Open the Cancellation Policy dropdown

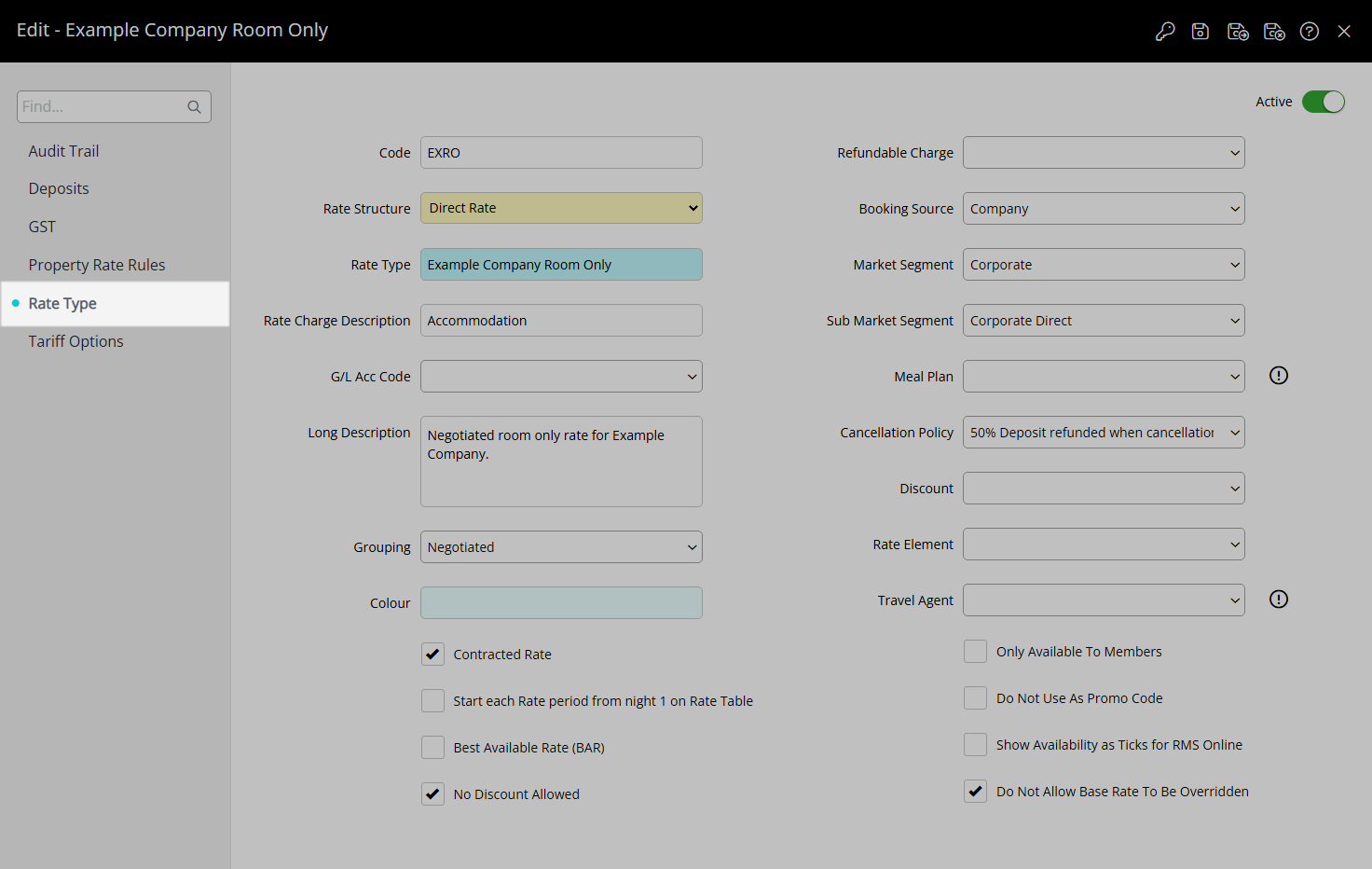[1104, 432]
